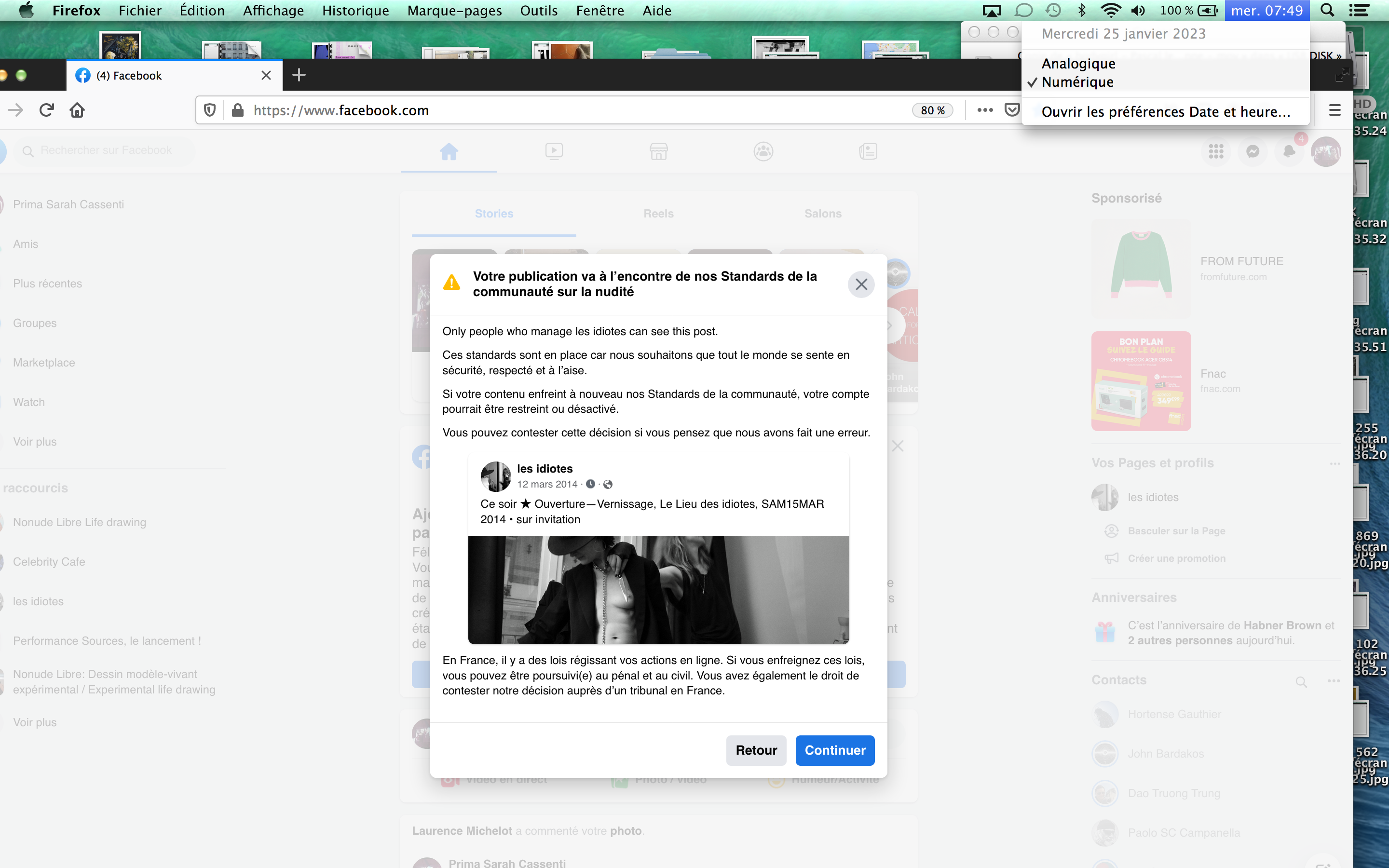Close the nudity standards dialog
Screen dimensions: 1389x868
861,284
